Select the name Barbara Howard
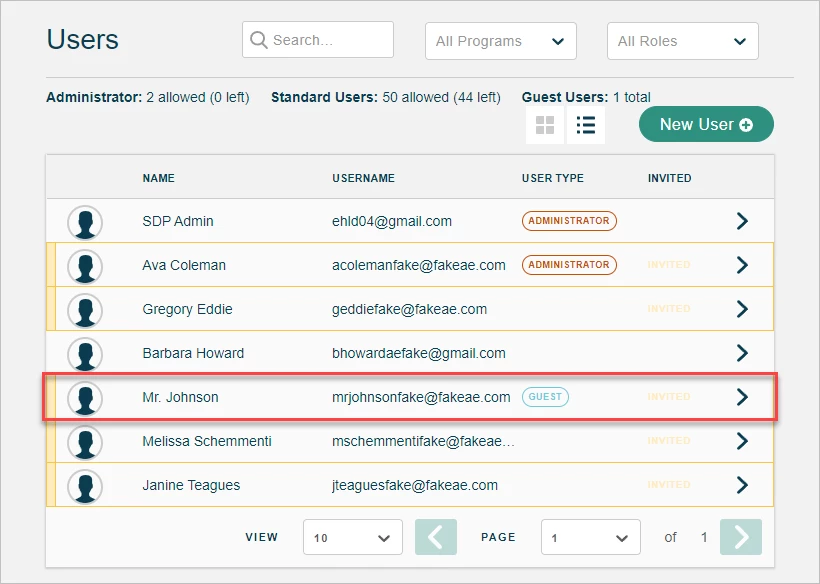The height and width of the screenshot is (584, 820). coord(193,353)
